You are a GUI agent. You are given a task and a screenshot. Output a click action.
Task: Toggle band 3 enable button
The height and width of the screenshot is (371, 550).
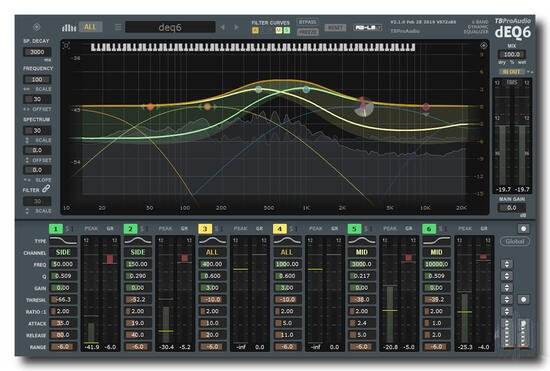pyautogui.click(x=205, y=229)
